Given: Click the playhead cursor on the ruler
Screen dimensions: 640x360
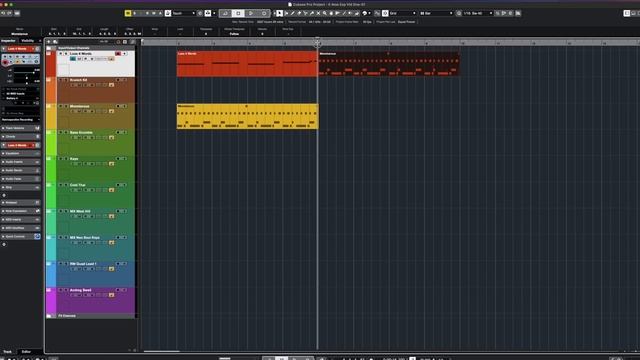Looking at the screenshot, I should point(318,42).
